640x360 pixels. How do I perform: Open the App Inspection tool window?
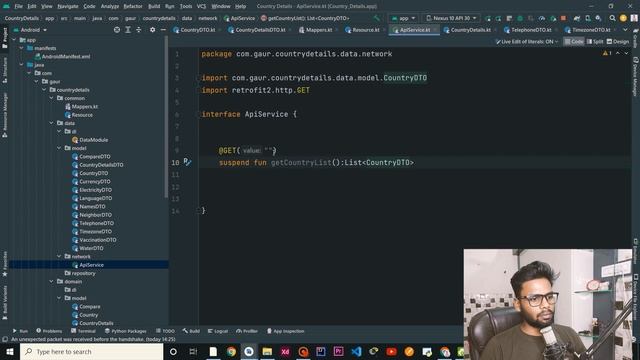(285, 331)
